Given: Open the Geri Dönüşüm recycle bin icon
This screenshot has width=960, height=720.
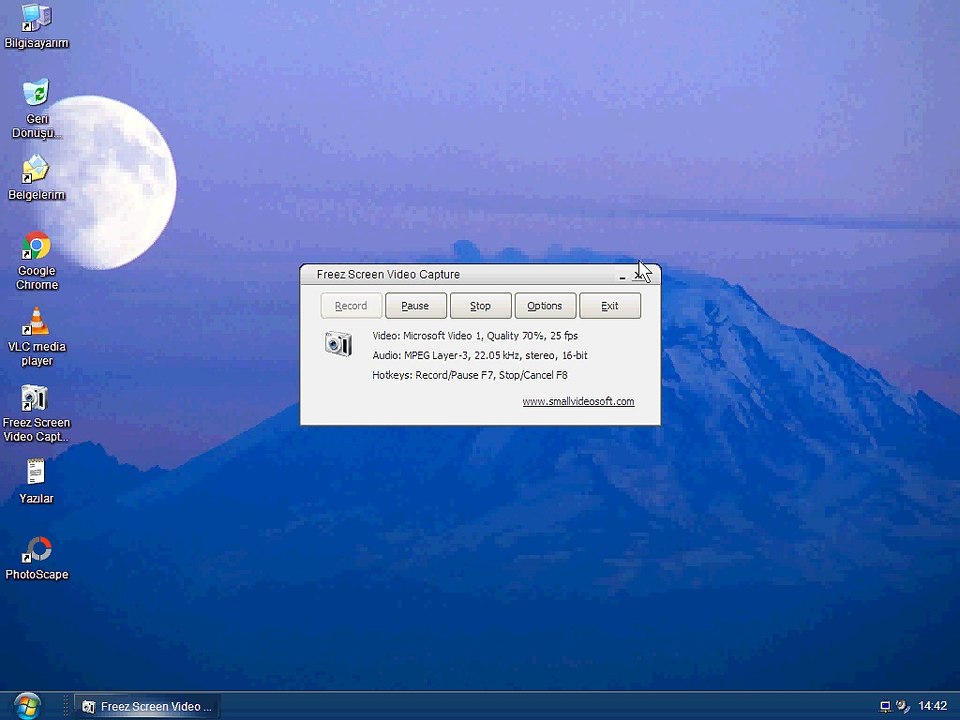Looking at the screenshot, I should pyautogui.click(x=36, y=109).
